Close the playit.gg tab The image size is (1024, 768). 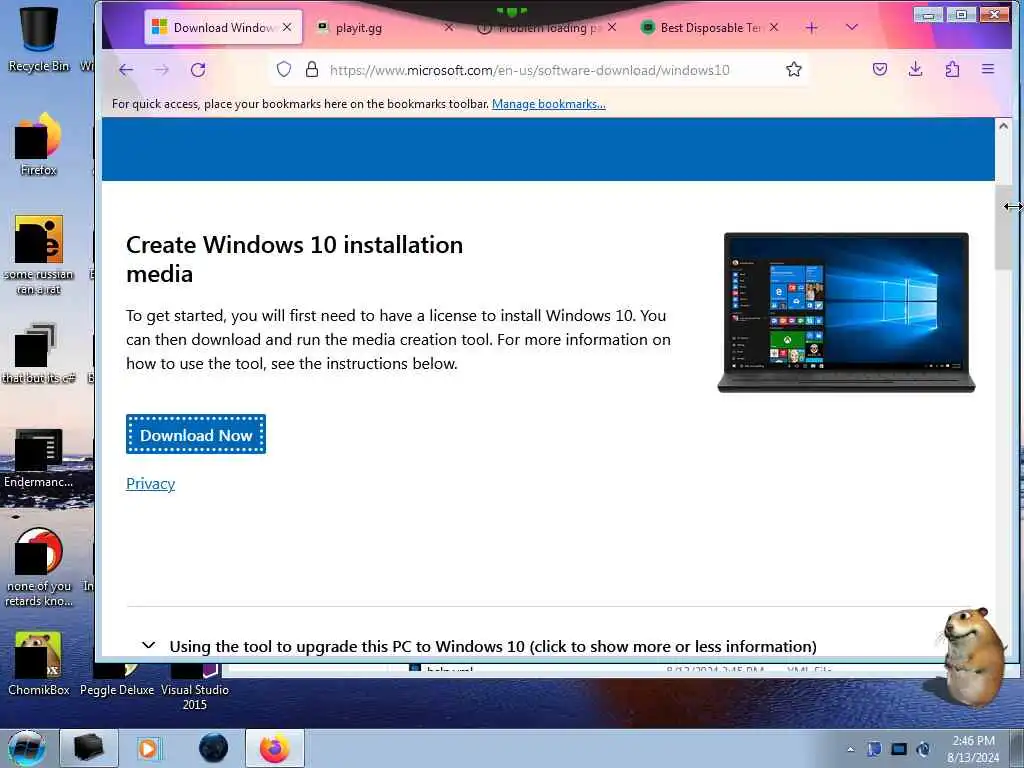point(449,27)
